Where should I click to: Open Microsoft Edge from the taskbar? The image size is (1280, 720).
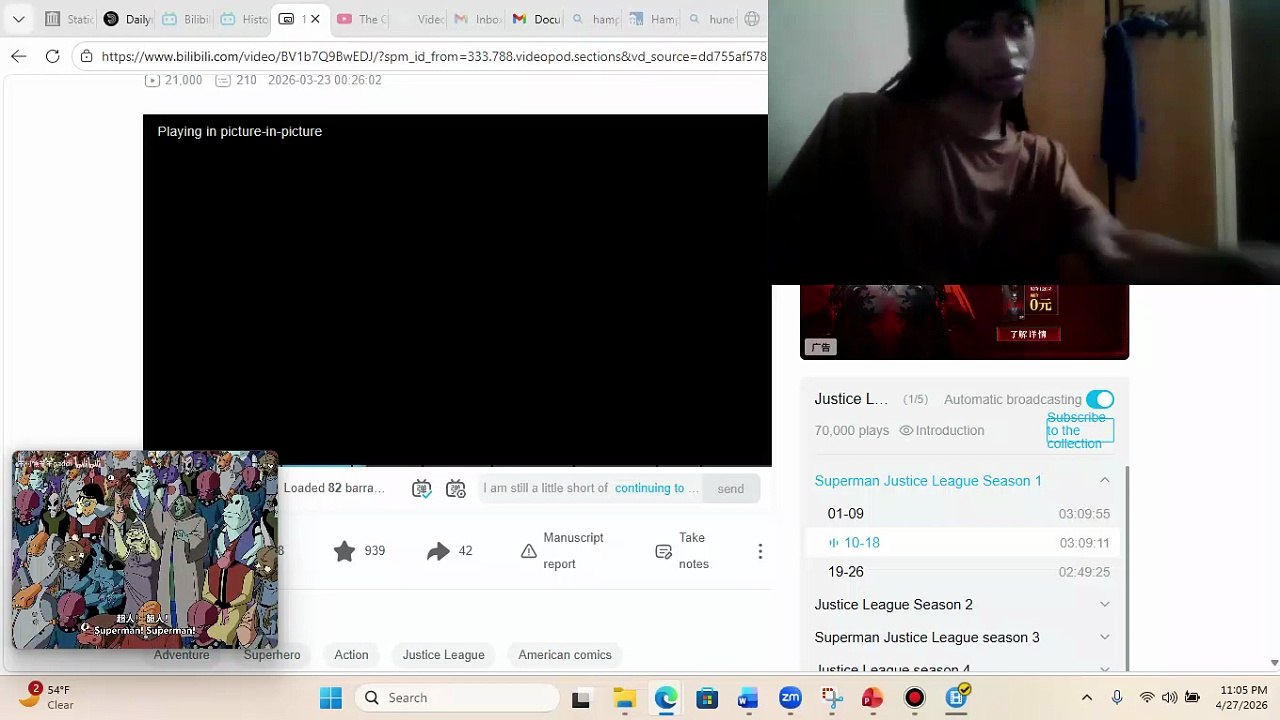[x=665, y=698]
